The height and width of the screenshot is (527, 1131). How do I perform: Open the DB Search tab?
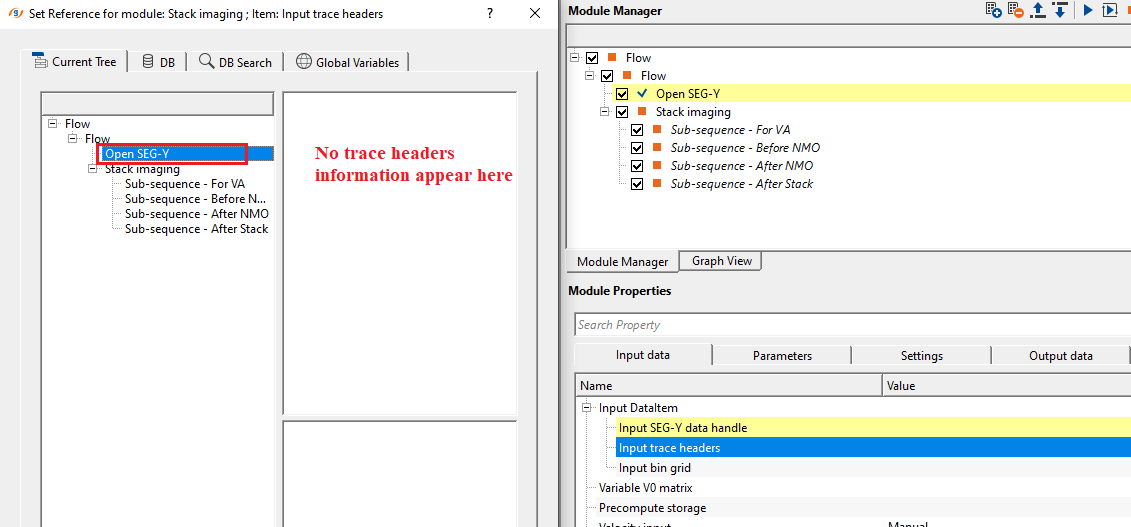pyautogui.click(x=235, y=62)
